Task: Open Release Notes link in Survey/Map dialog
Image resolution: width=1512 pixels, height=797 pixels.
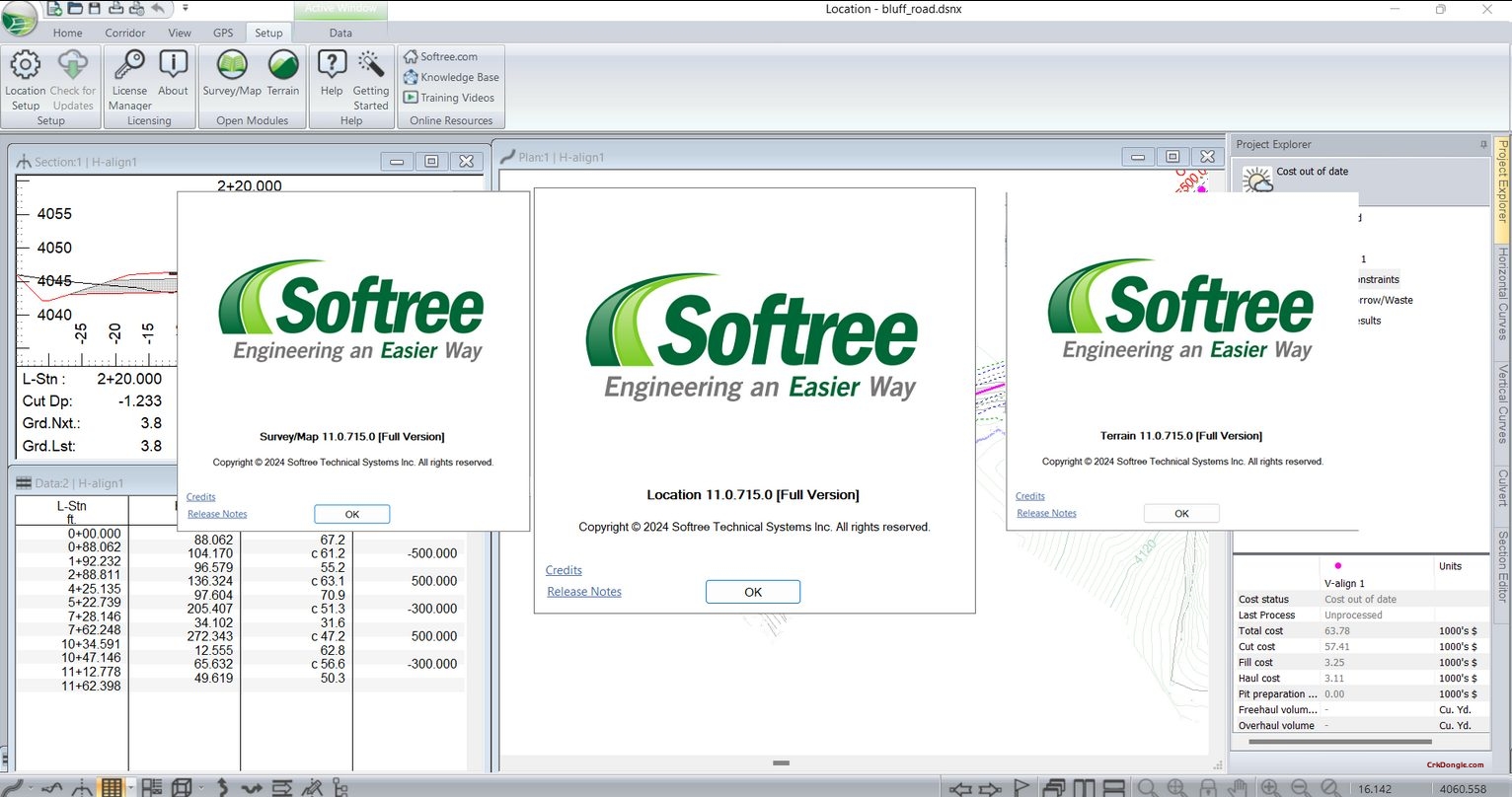Action: click(217, 514)
